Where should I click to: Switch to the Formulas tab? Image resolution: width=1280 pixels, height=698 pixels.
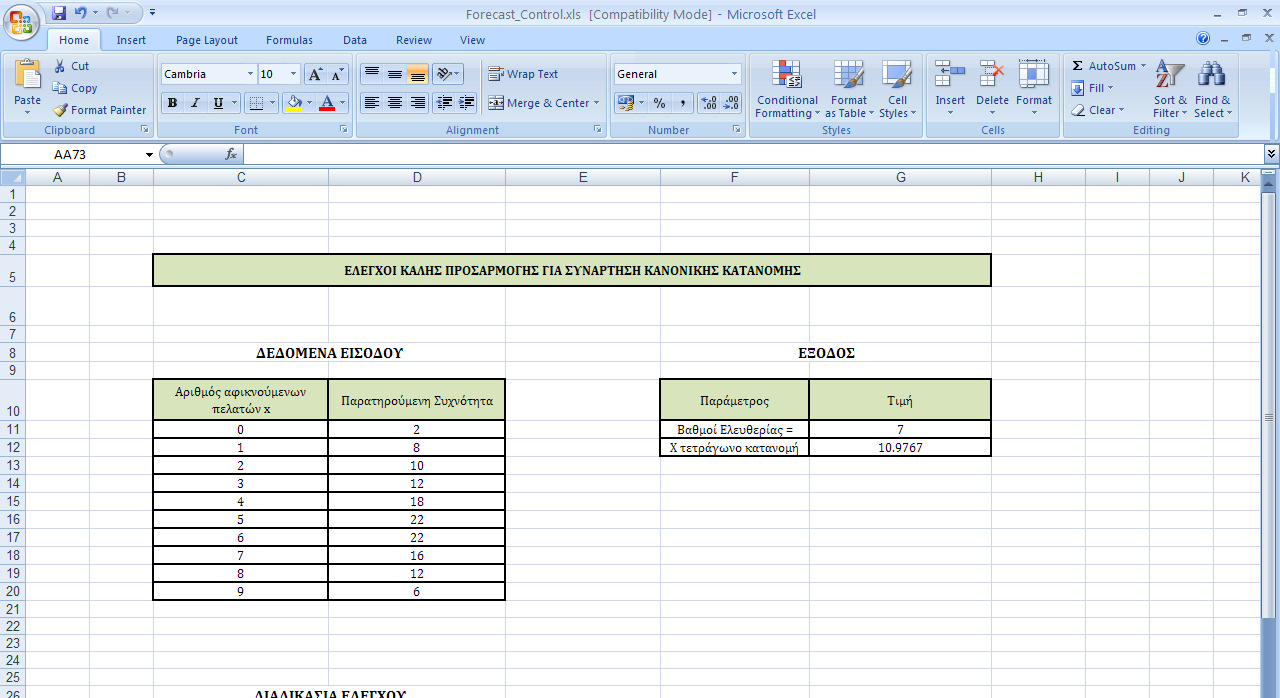tap(289, 40)
